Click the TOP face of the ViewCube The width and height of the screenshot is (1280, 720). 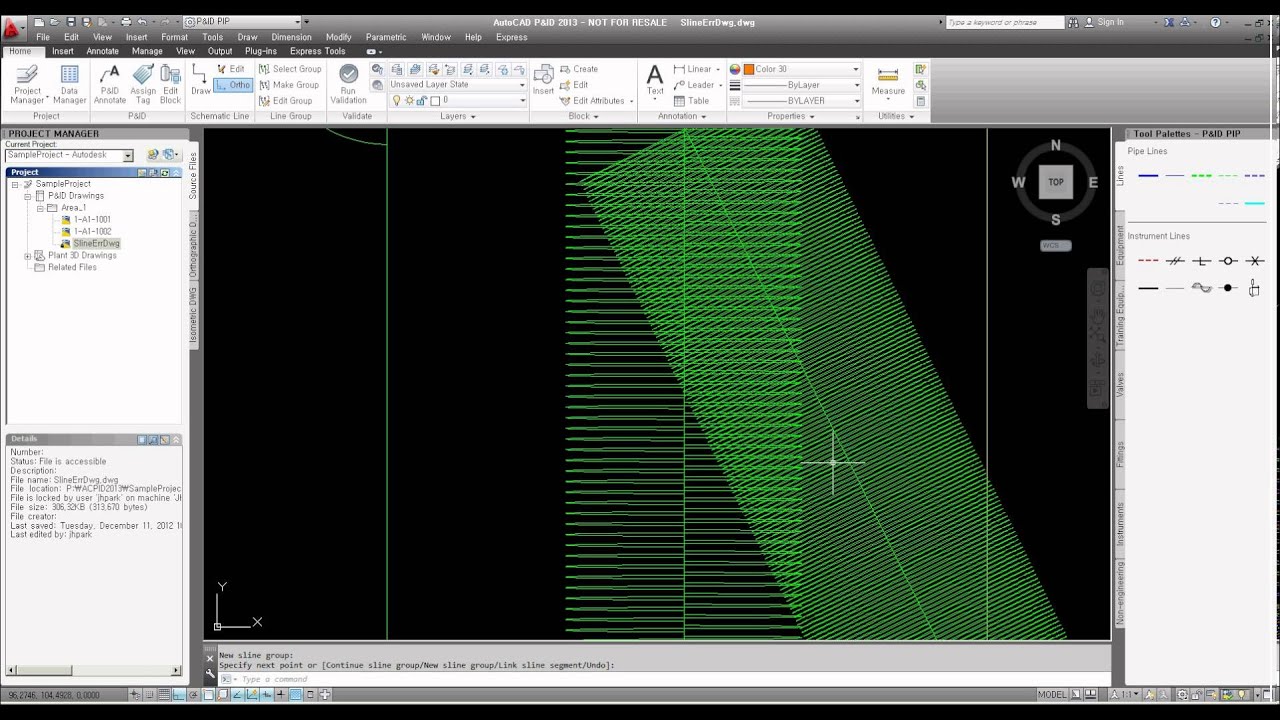click(x=1056, y=182)
